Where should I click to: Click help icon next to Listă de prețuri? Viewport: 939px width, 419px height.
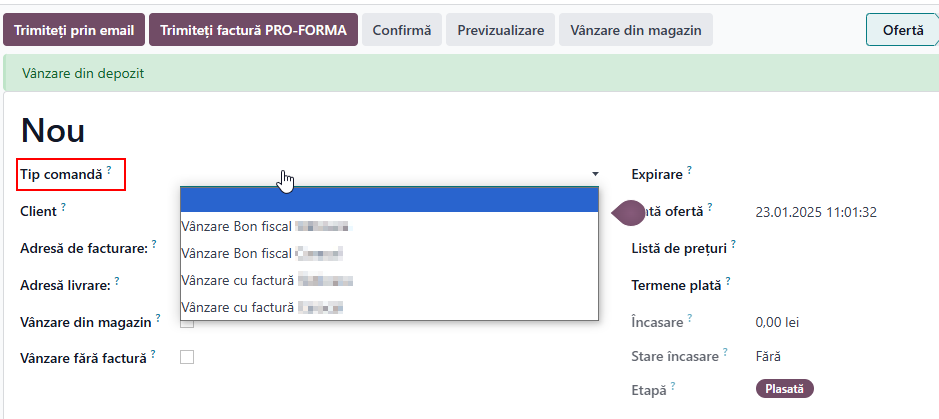pos(733,244)
